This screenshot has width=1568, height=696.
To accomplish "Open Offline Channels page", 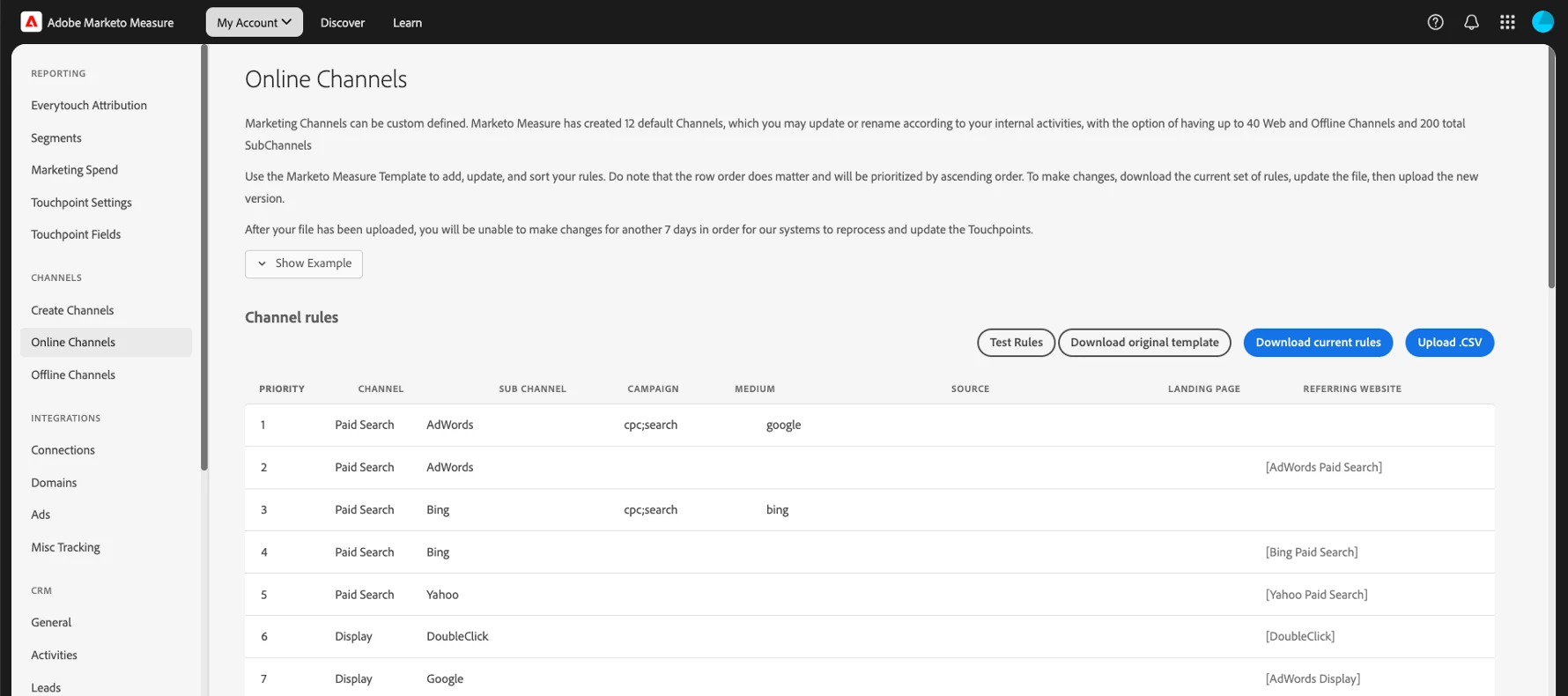I will coord(73,375).
